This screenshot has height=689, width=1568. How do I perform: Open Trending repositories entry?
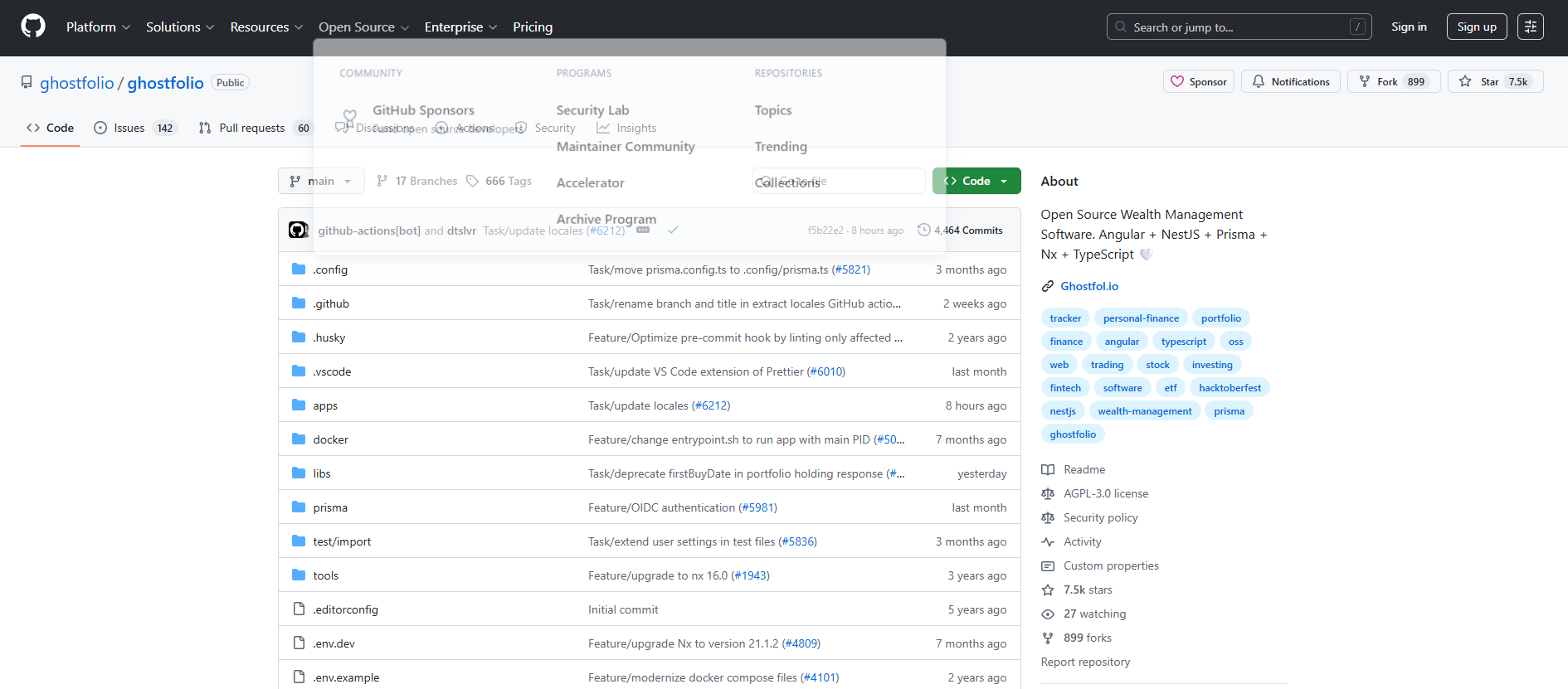781,147
